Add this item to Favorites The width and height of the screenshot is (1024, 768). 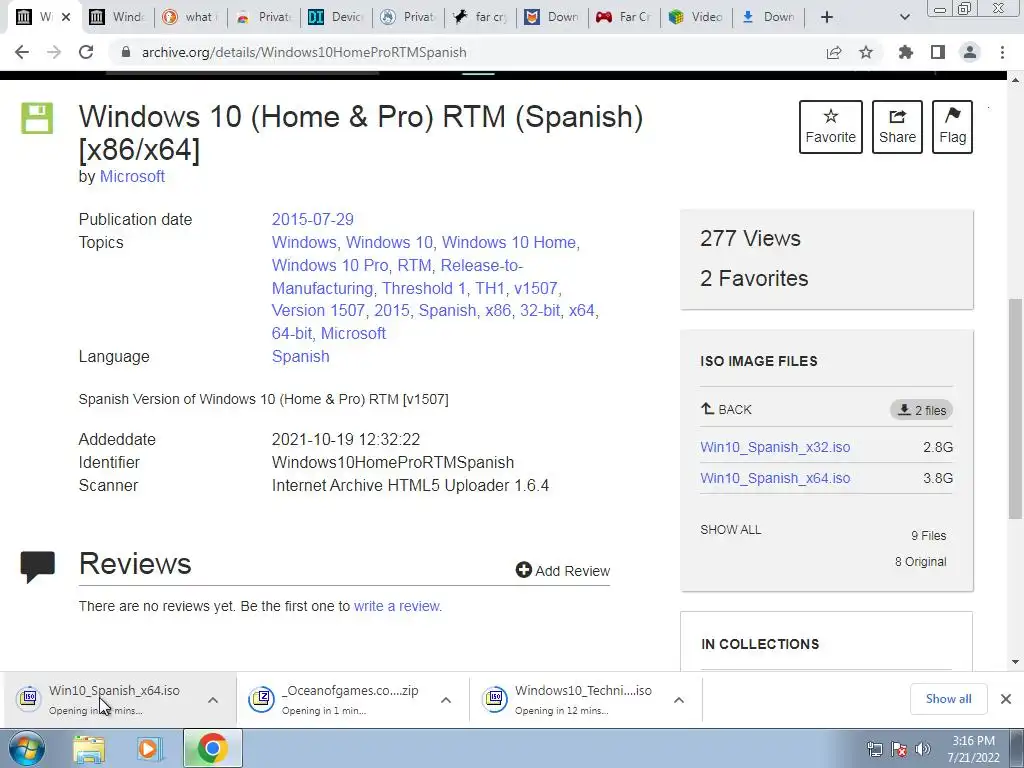(x=831, y=127)
